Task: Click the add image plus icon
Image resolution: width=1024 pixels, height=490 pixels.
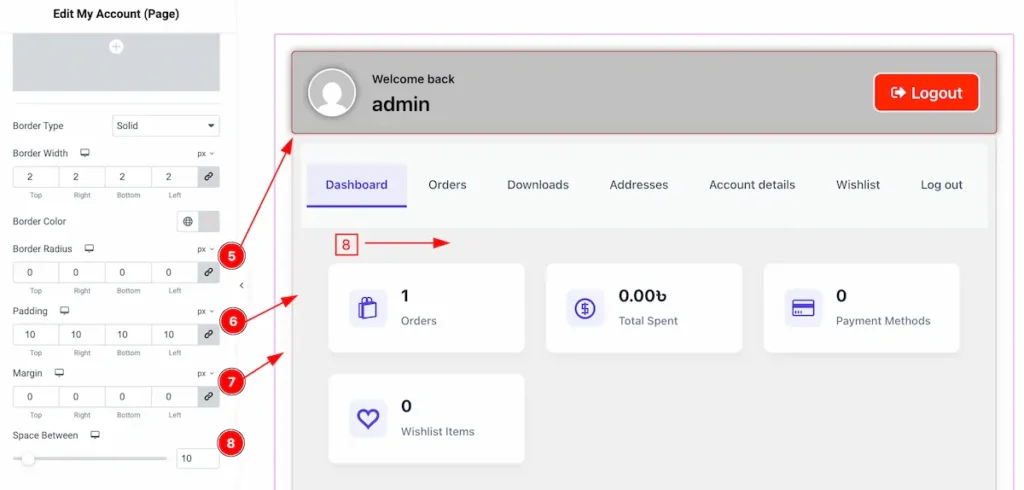Action: coord(116,47)
